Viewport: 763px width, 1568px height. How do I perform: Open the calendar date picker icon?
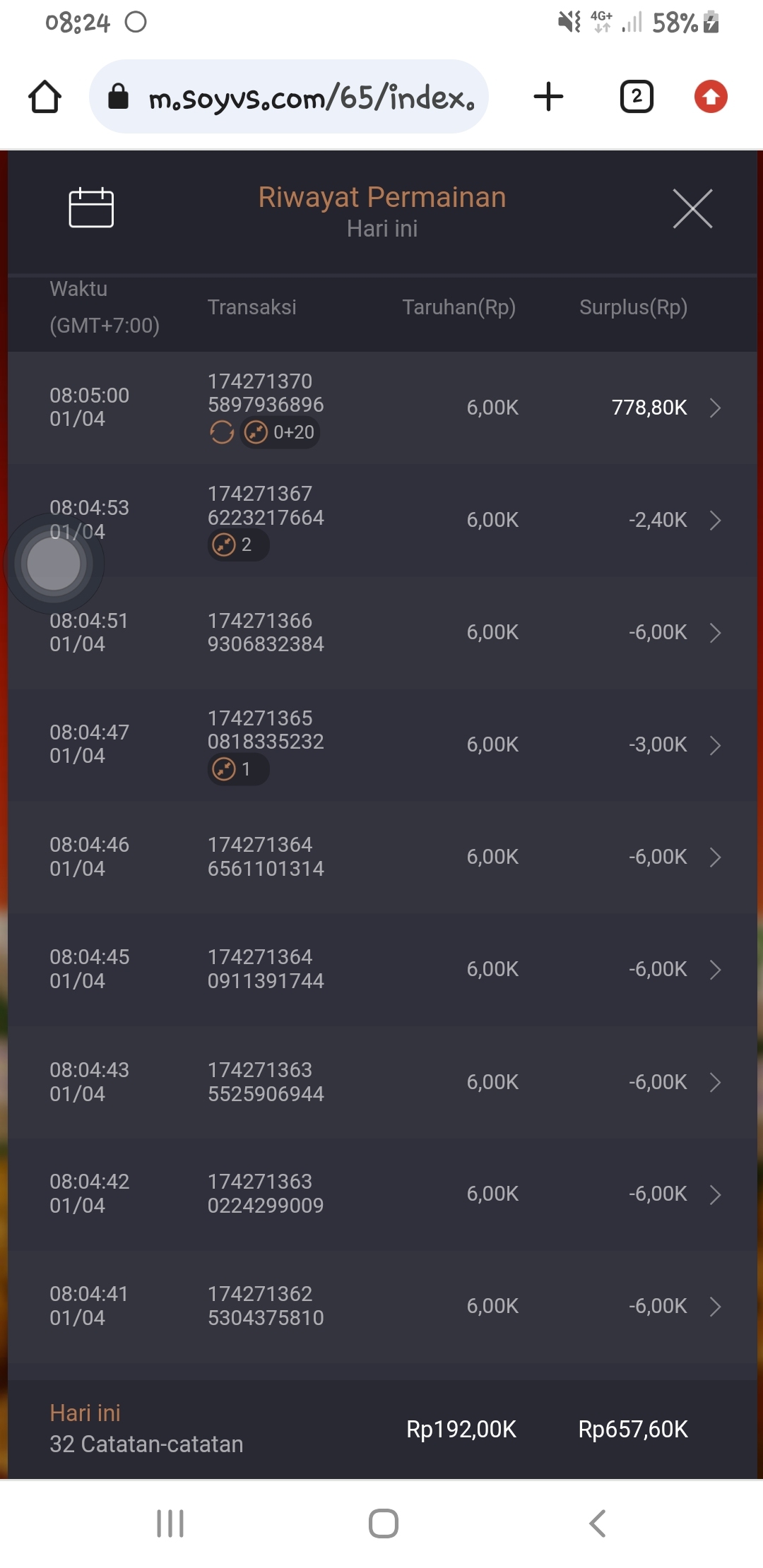(91, 208)
